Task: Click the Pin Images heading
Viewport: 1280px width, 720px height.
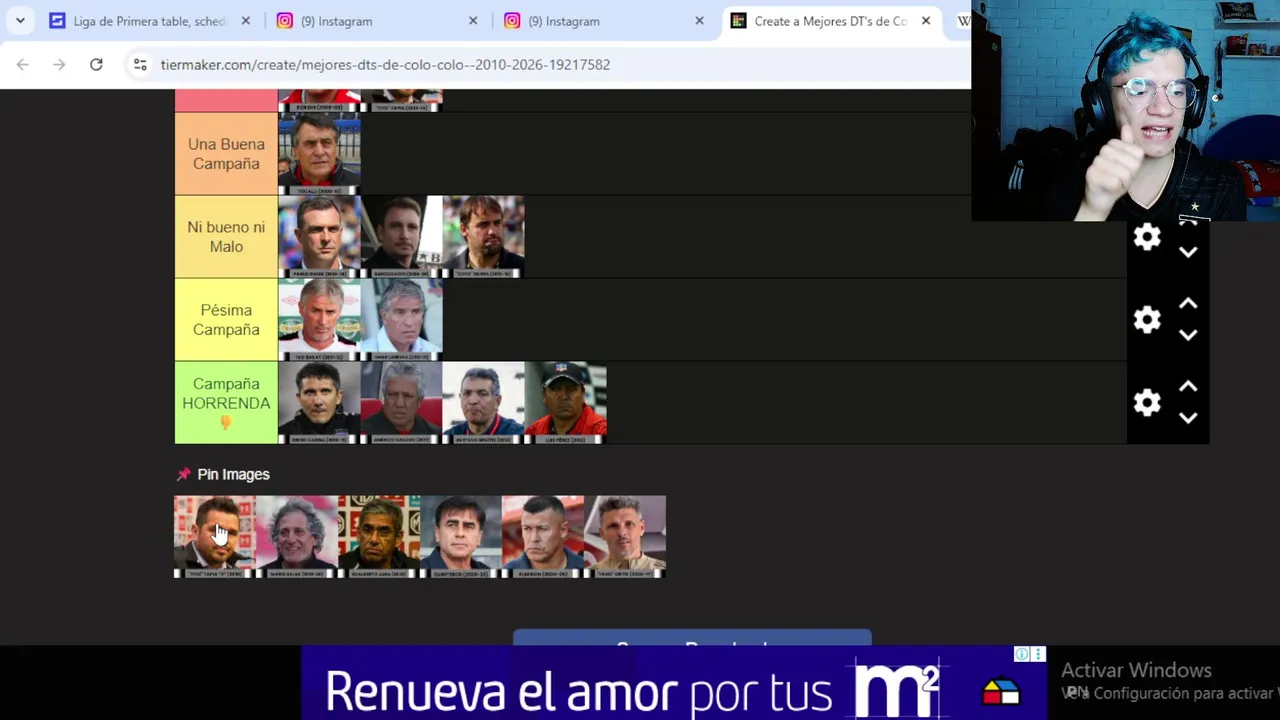Action: pos(233,474)
